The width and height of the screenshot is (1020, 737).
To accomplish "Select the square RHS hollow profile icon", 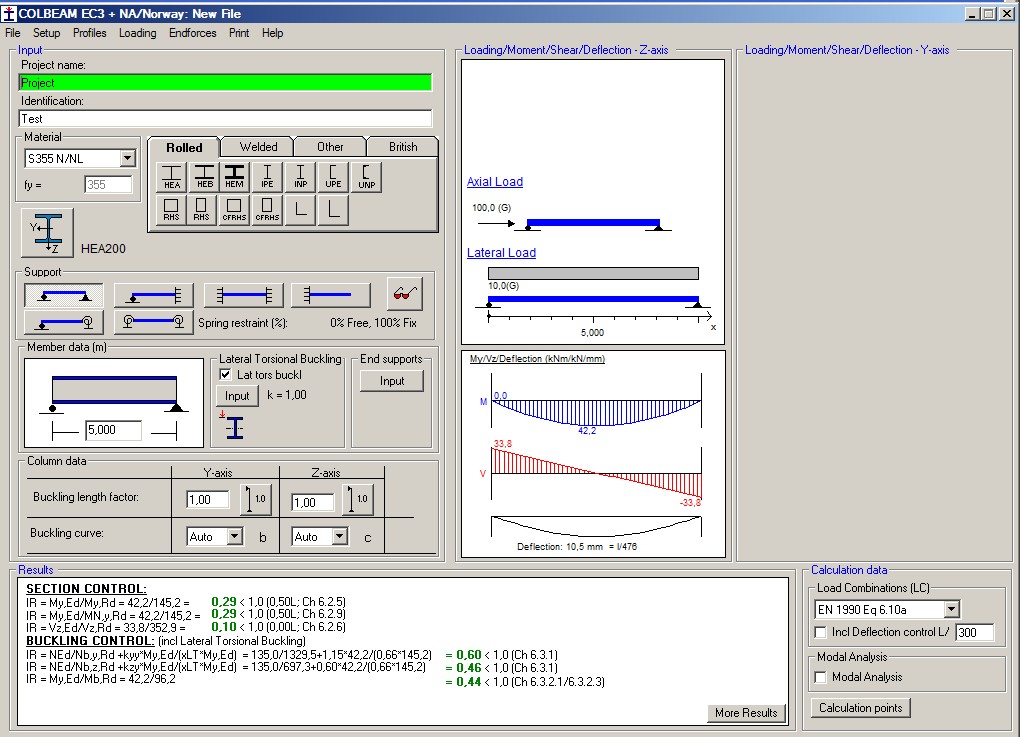I will click(x=171, y=210).
